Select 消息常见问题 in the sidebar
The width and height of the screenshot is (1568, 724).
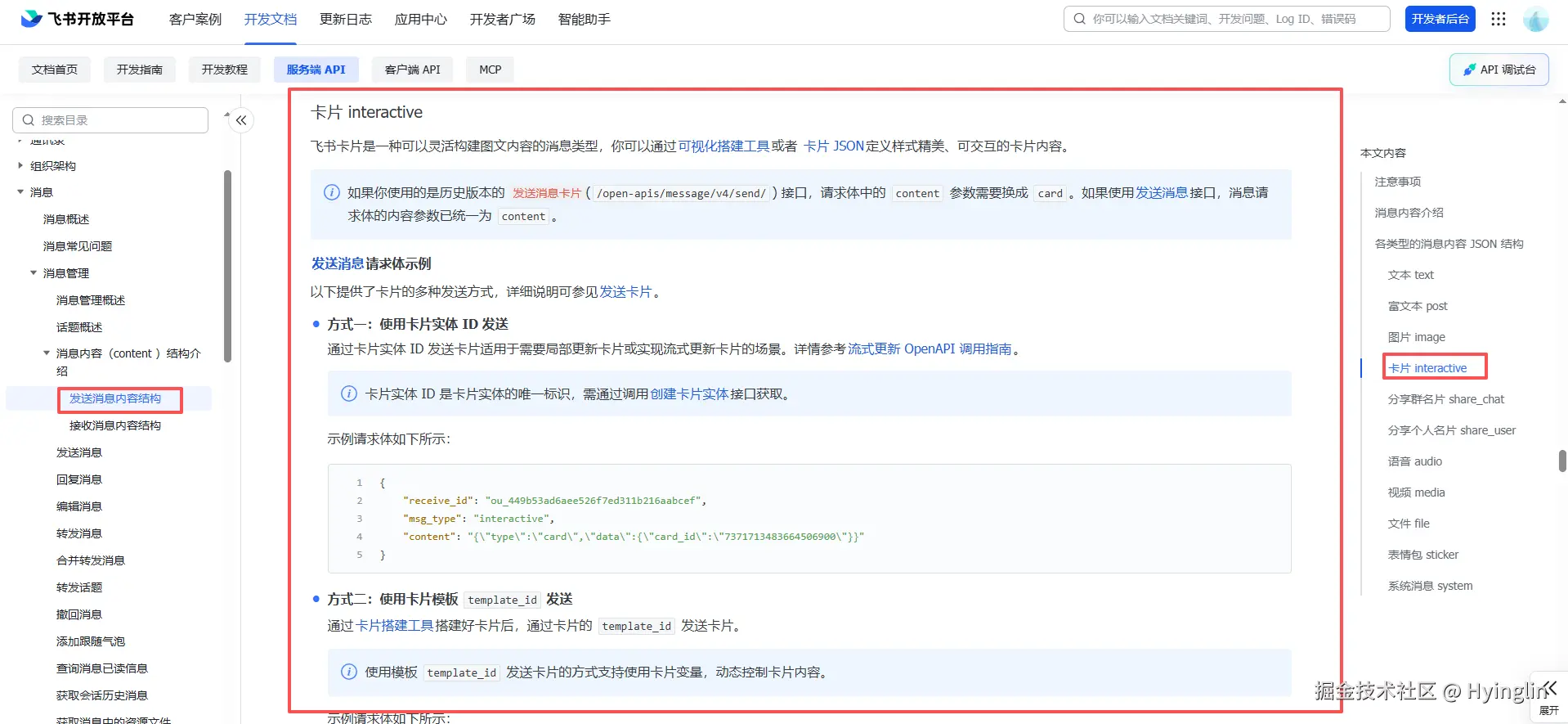tap(78, 246)
